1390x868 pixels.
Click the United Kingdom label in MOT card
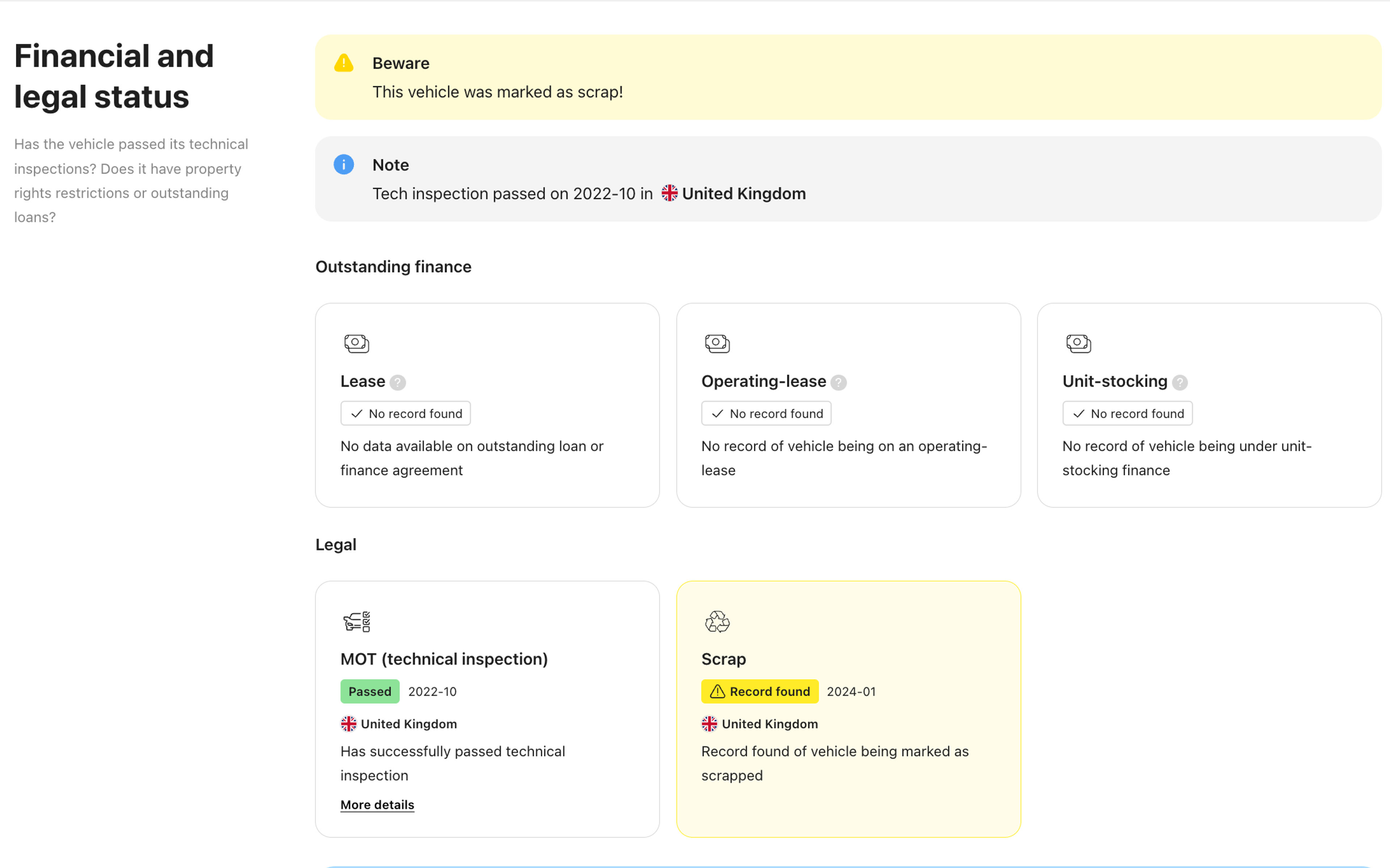409,724
